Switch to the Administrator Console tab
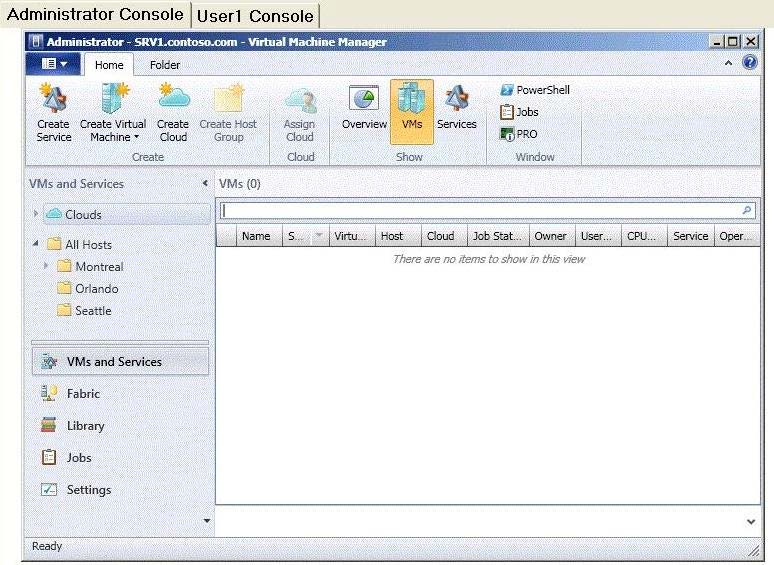The height and width of the screenshot is (565, 774). click(x=95, y=14)
